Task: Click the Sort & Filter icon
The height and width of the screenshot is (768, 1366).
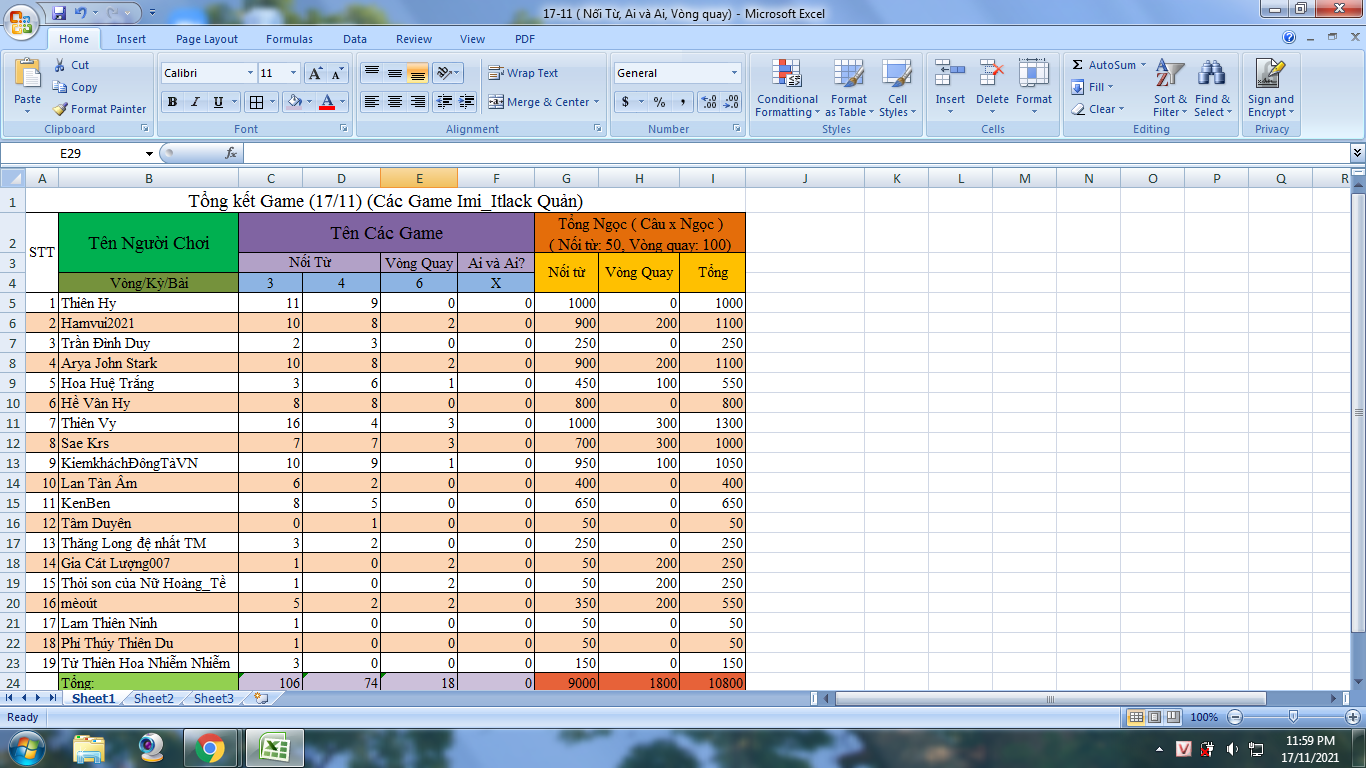Action: [1169, 75]
